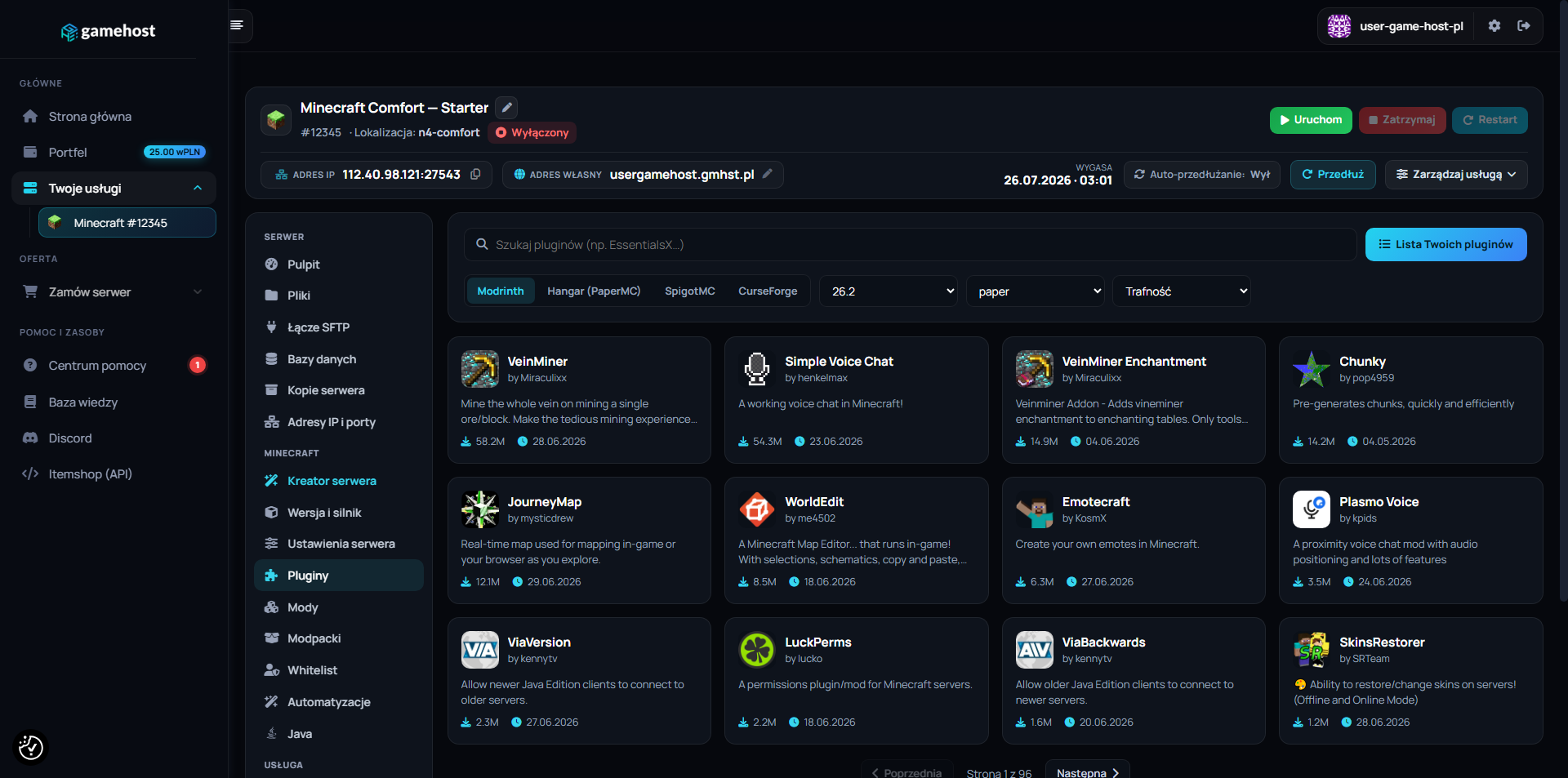Edit server name pencil icon
Viewport: 1568px width, 778px height.
coord(507,107)
